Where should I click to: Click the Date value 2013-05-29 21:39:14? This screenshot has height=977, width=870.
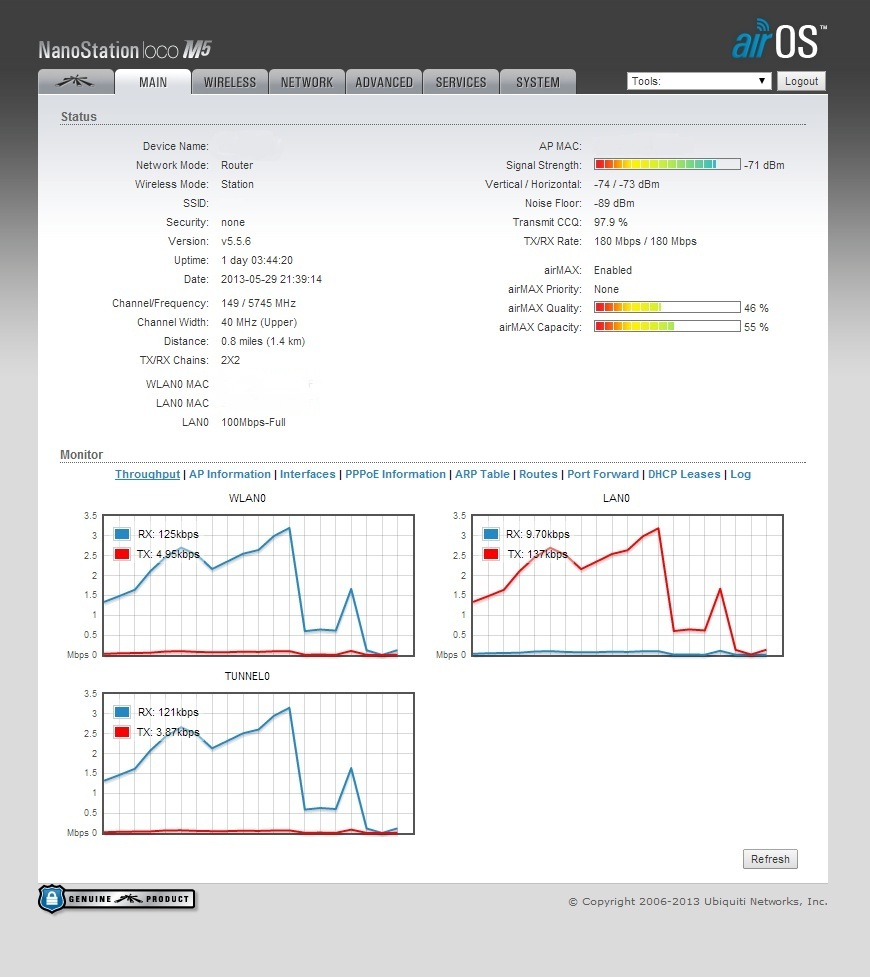(272, 279)
